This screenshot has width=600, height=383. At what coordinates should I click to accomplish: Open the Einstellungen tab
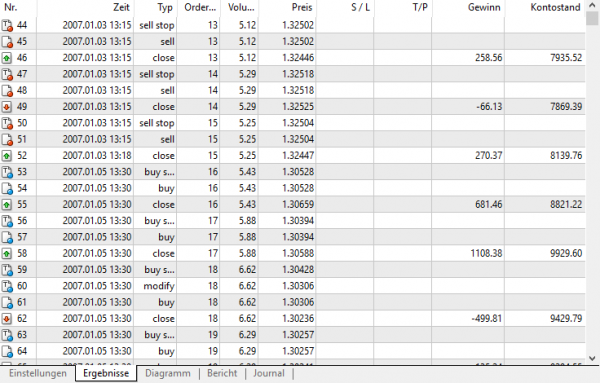point(38,373)
